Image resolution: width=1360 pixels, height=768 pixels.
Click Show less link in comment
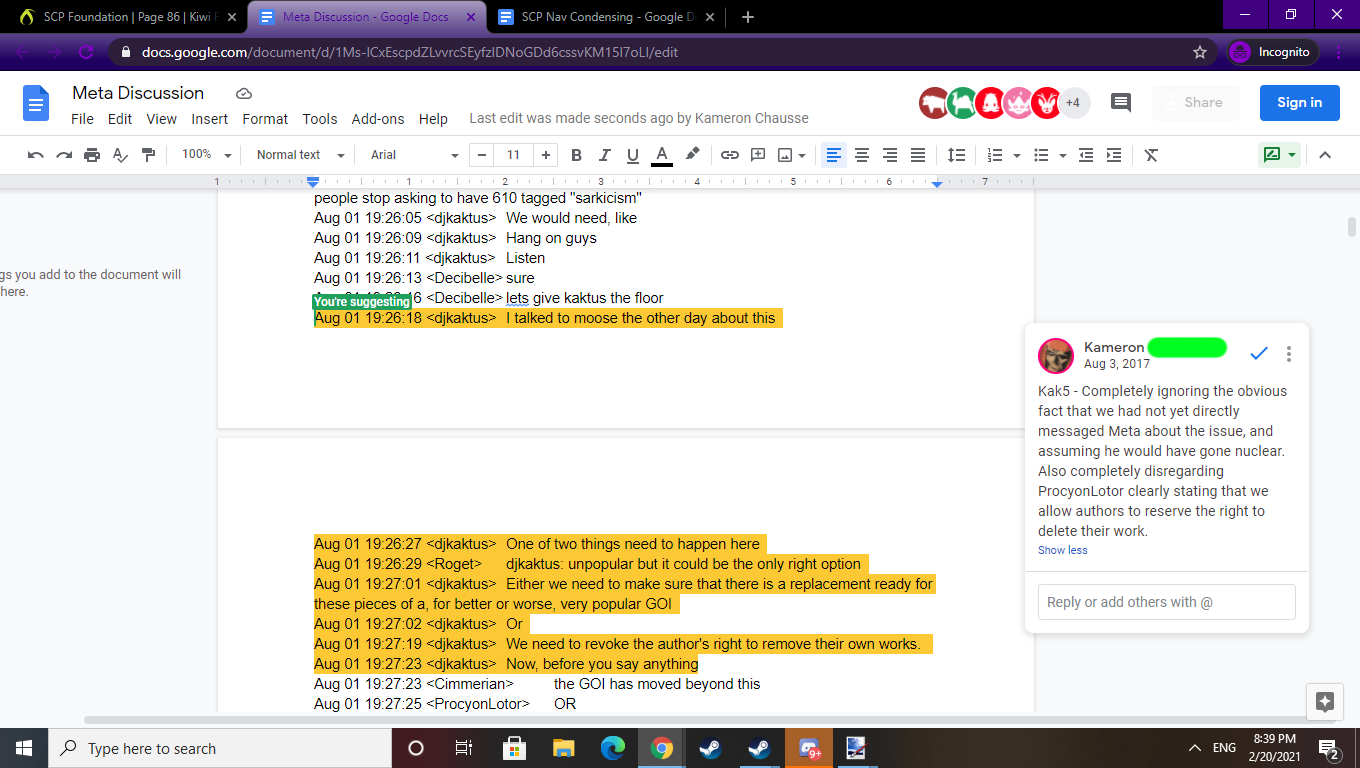point(1062,550)
